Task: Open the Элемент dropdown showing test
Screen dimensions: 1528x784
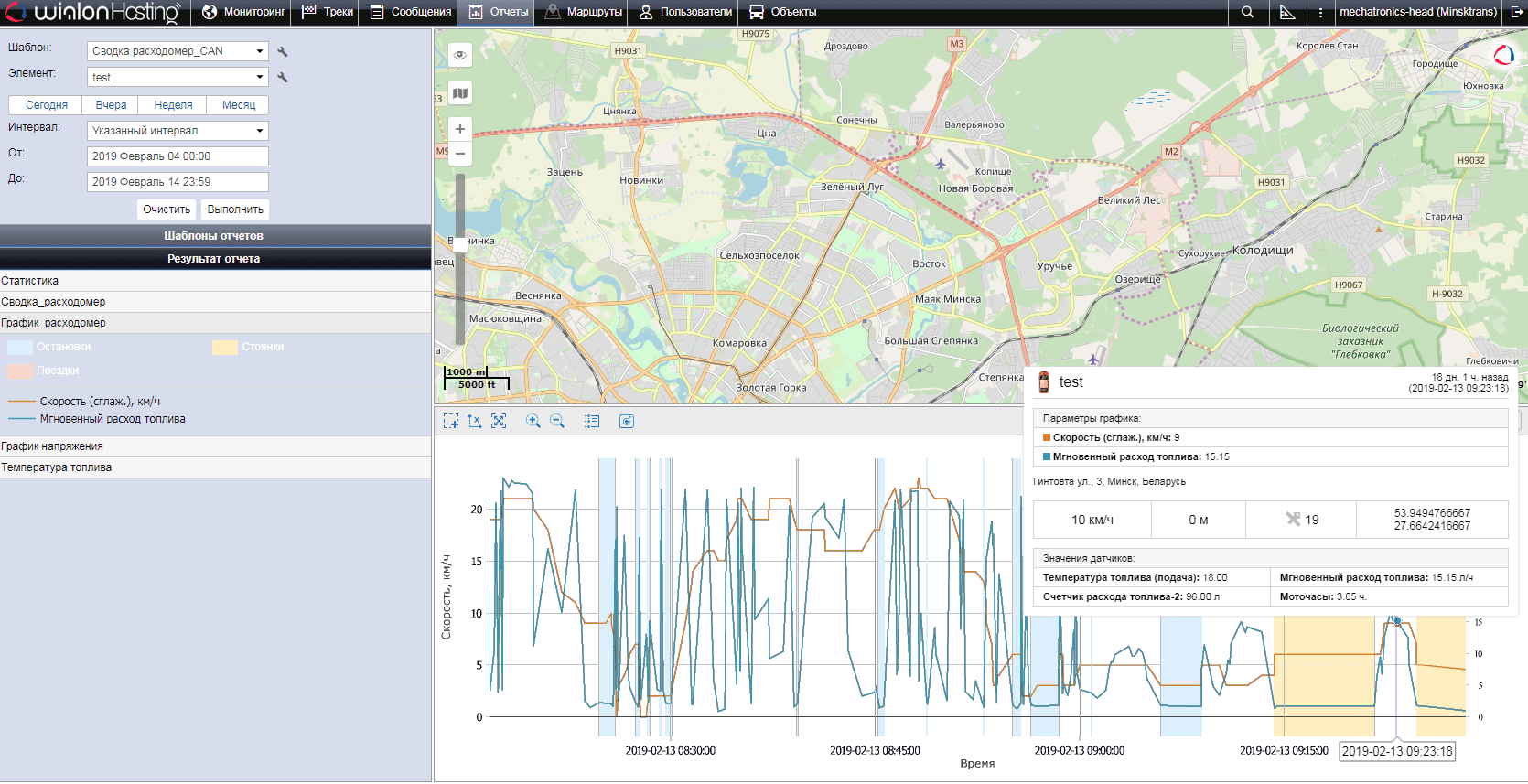Action: pyautogui.click(x=178, y=78)
